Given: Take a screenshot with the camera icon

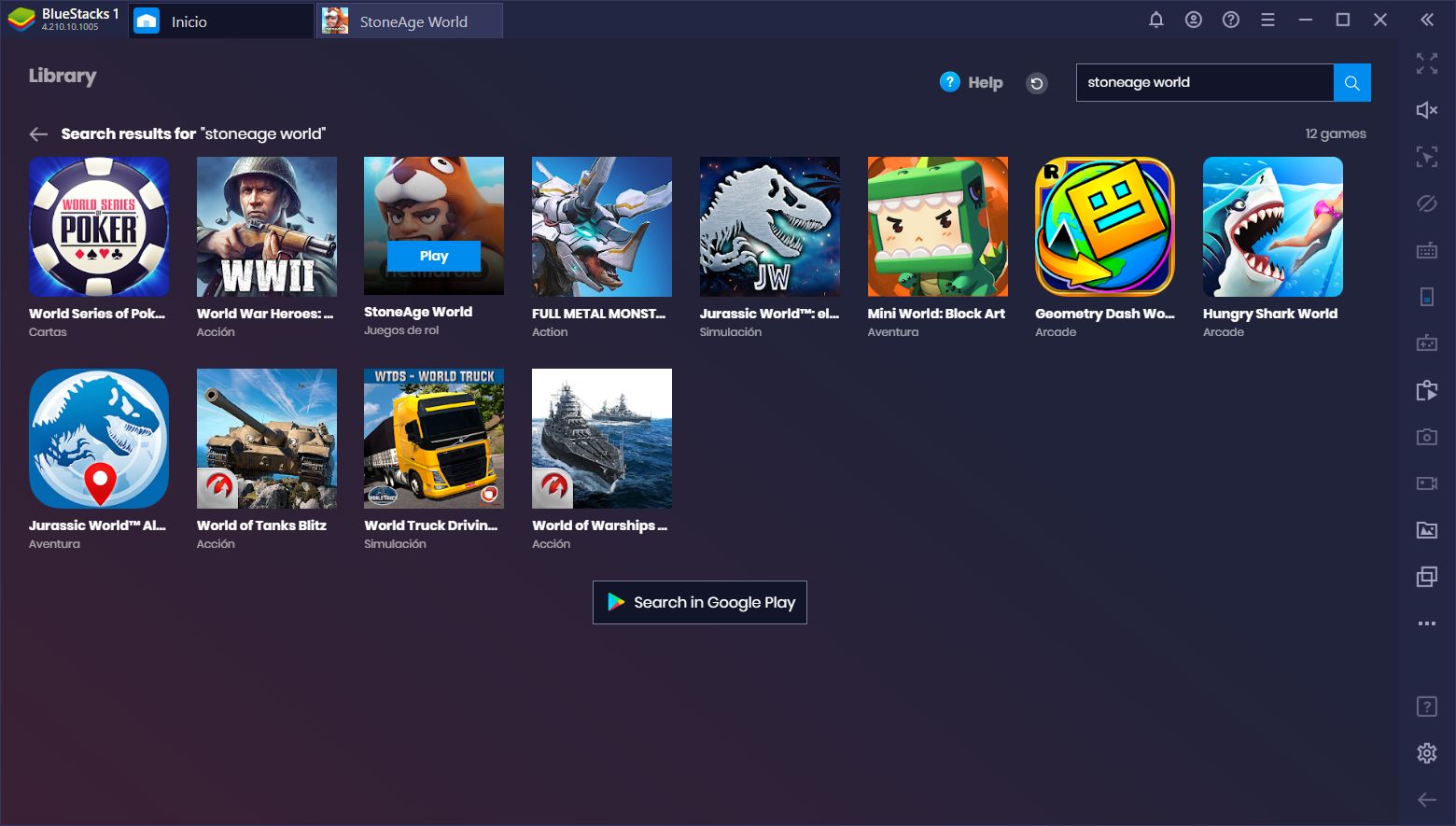Looking at the screenshot, I should point(1427,437).
